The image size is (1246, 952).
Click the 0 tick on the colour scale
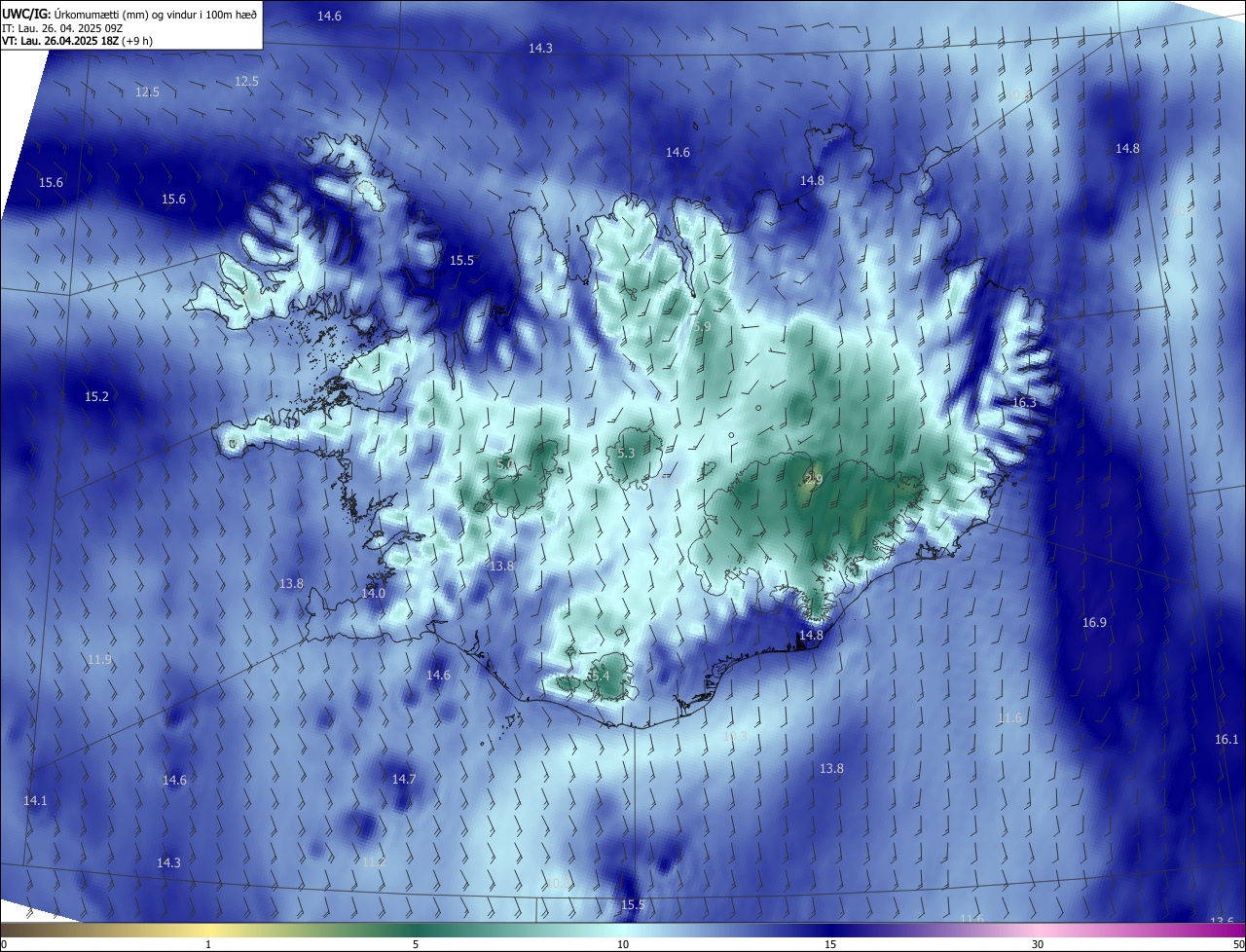click(4, 944)
